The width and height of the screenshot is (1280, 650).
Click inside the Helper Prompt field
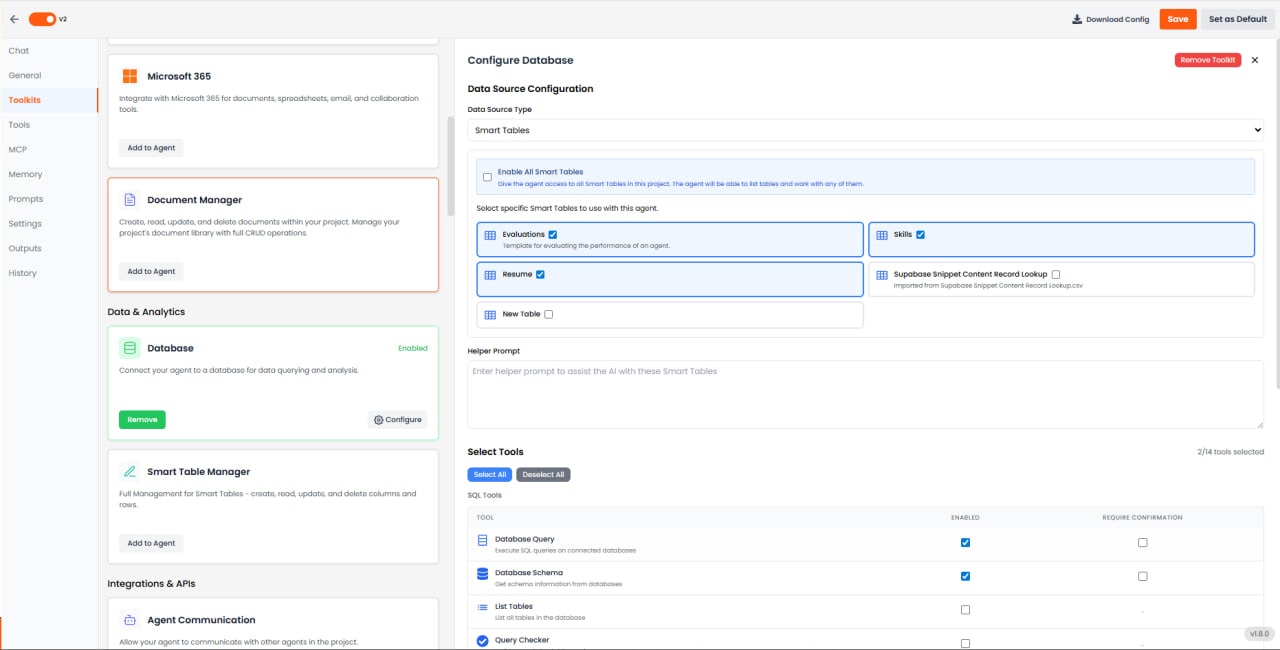866,390
